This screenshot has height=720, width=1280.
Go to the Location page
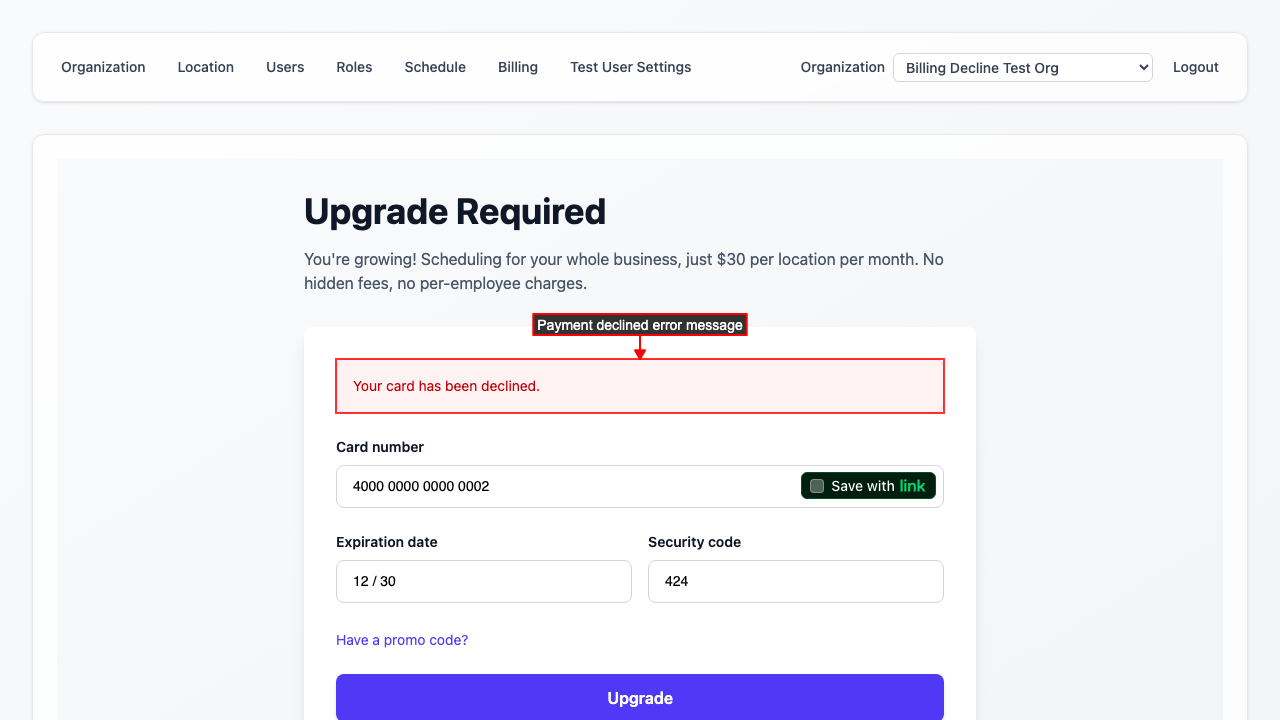(x=206, y=67)
